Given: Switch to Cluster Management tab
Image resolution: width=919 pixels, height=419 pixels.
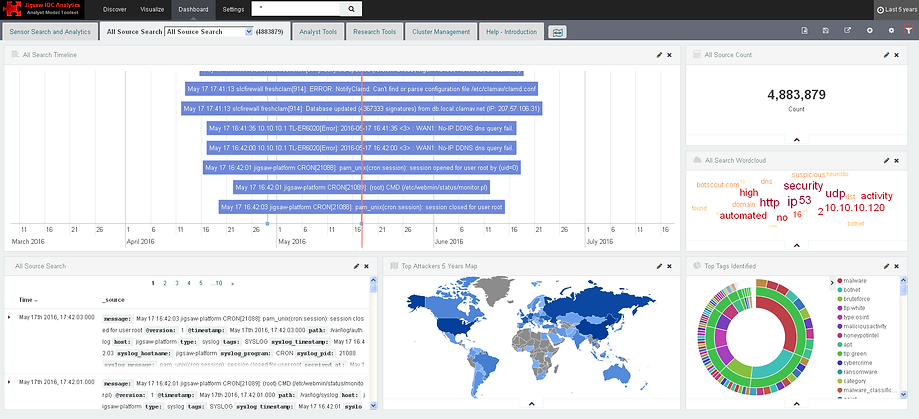Looking at the screenshot, I should click(441, 32).
